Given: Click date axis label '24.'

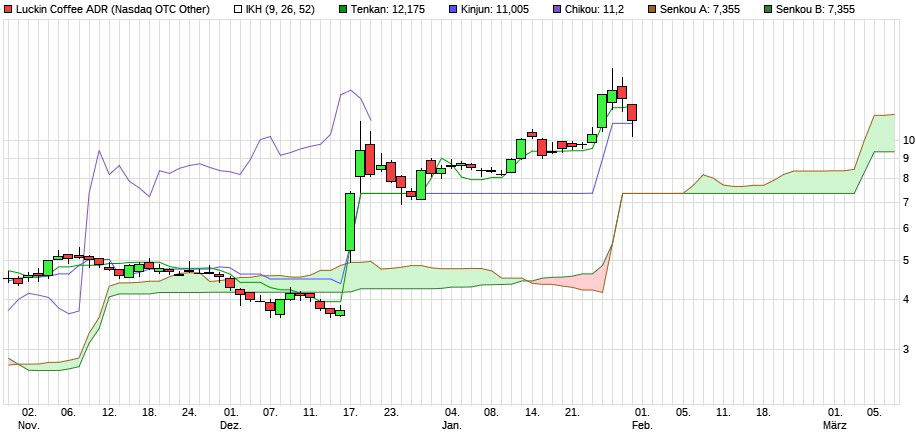Looking at the screenshot, I should click(189, 412).
